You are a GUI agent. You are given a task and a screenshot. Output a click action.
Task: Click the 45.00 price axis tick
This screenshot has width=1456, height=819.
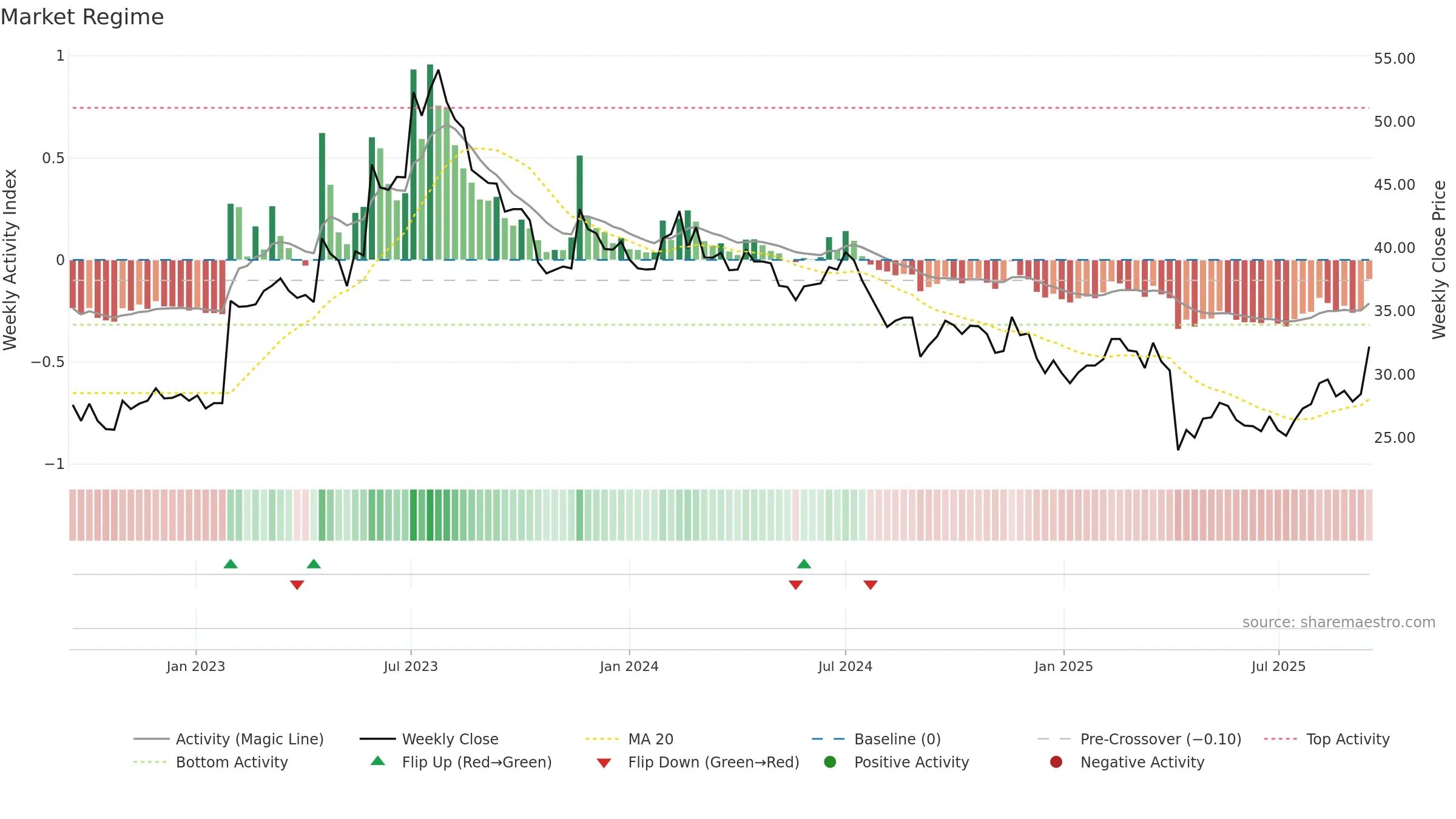1395,185
